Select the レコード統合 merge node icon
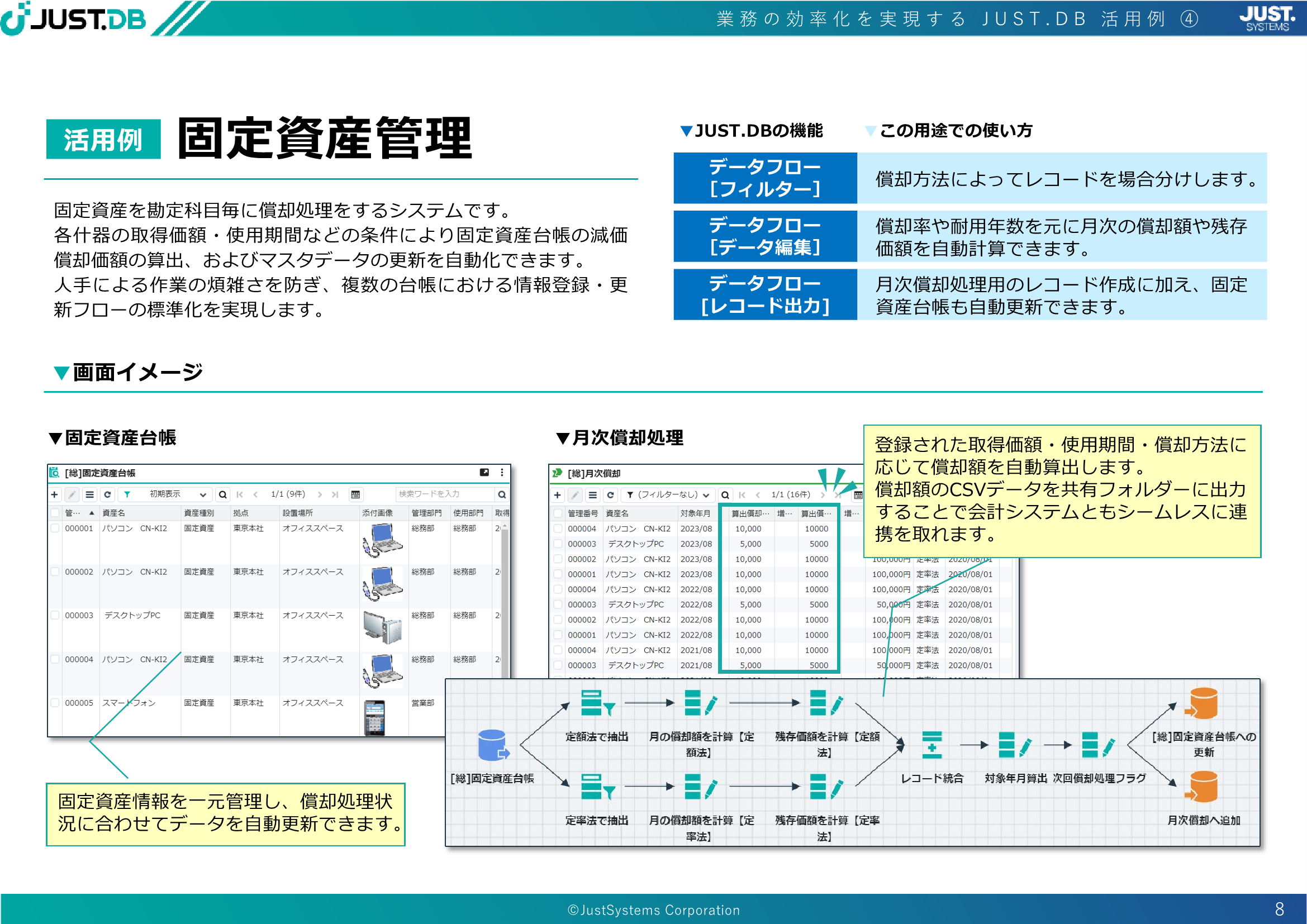Screen dimensions: 1307x924 [932, 745]
